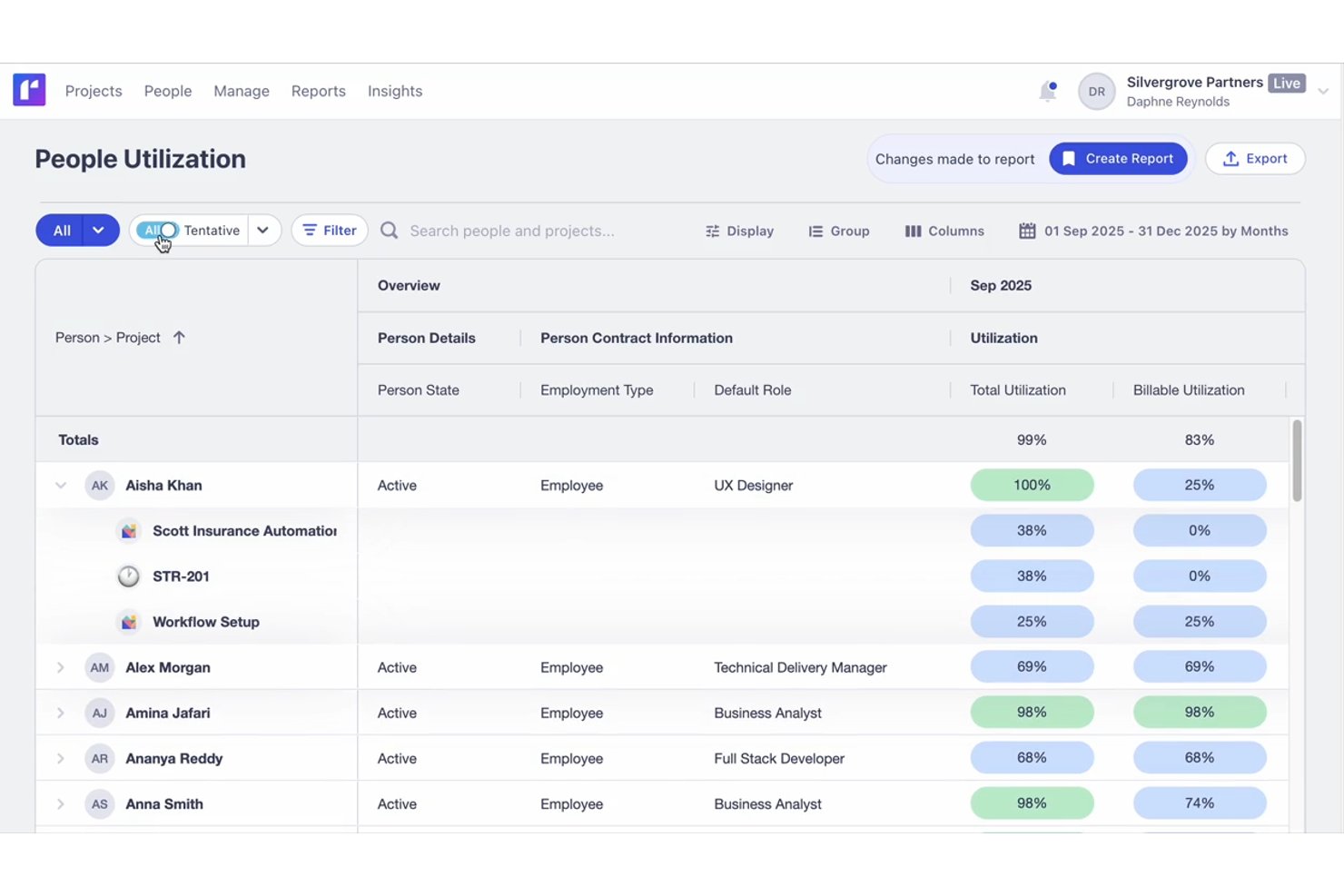Click the Filter button
The height and width of the screenshot is (896, 1344).
[x=330, y=231]
